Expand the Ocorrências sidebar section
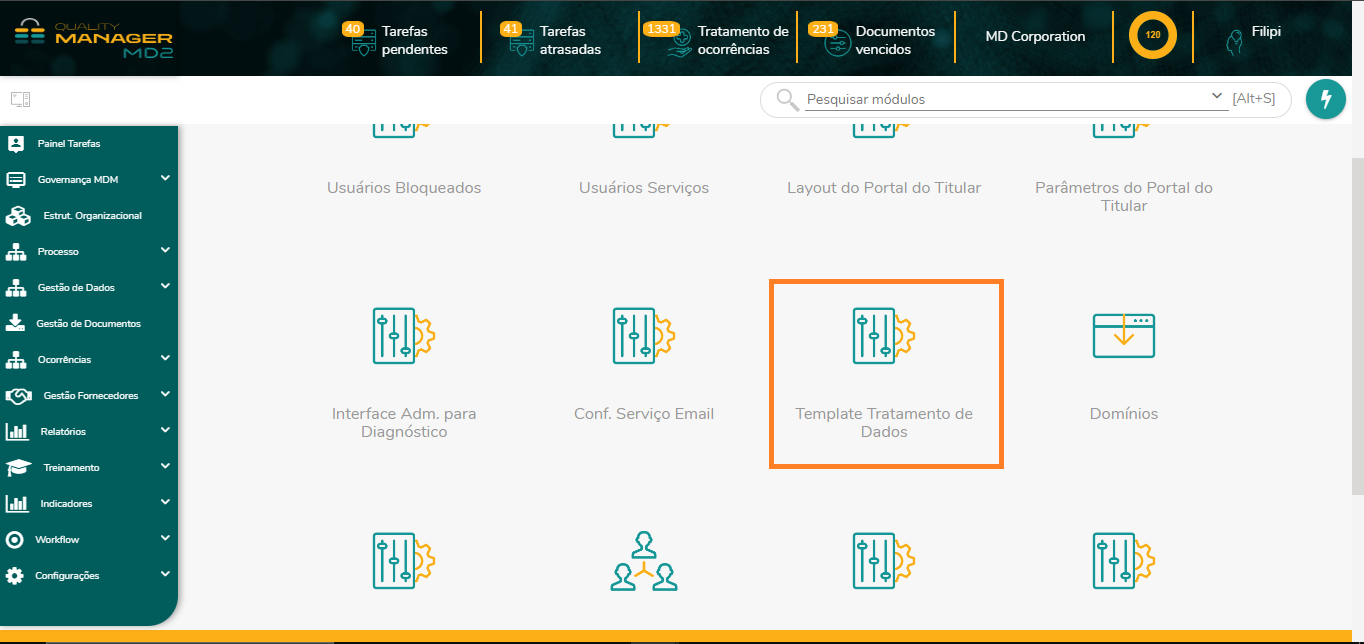 (x=165, y=359)
